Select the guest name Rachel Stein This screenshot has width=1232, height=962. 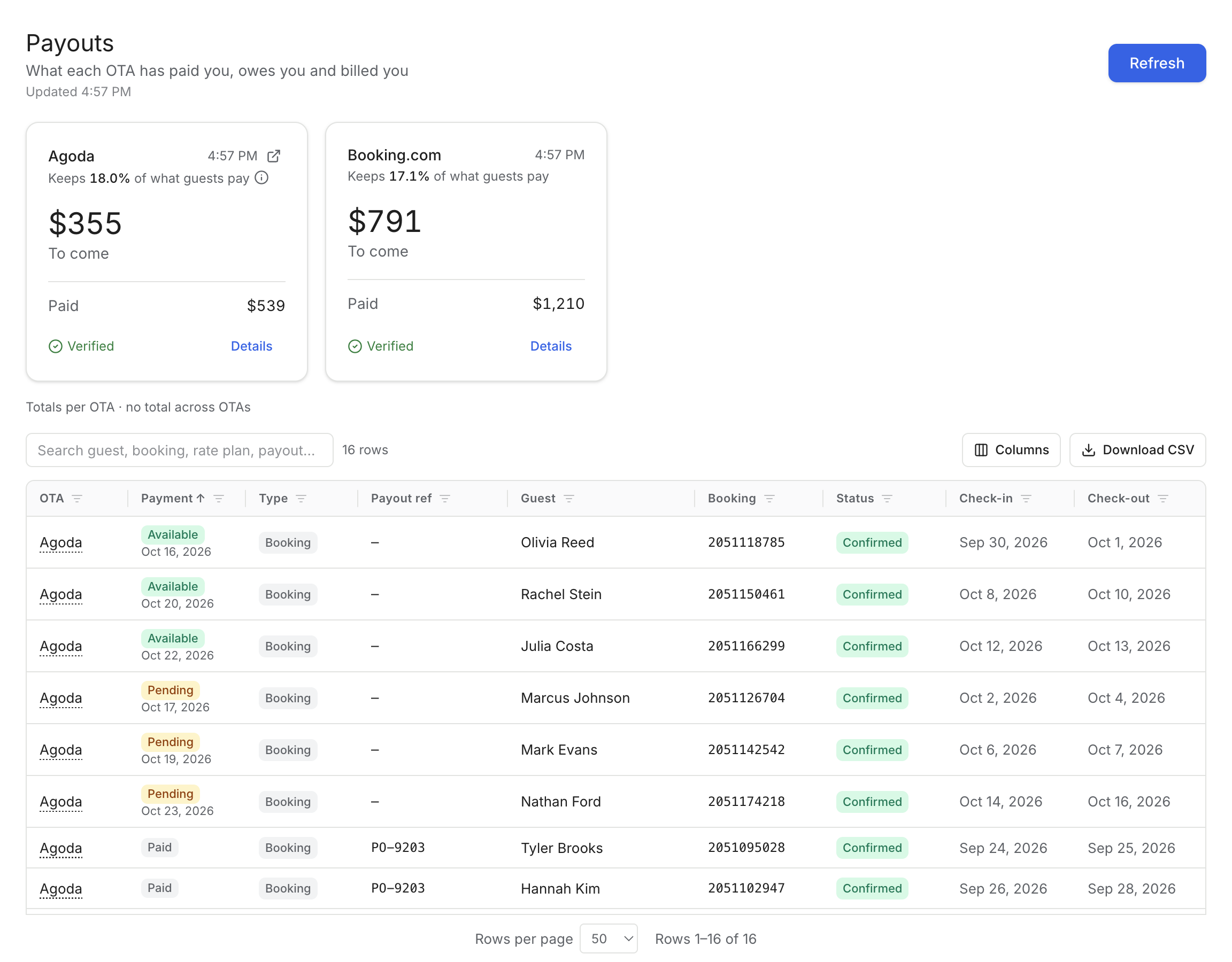(561, 594)
